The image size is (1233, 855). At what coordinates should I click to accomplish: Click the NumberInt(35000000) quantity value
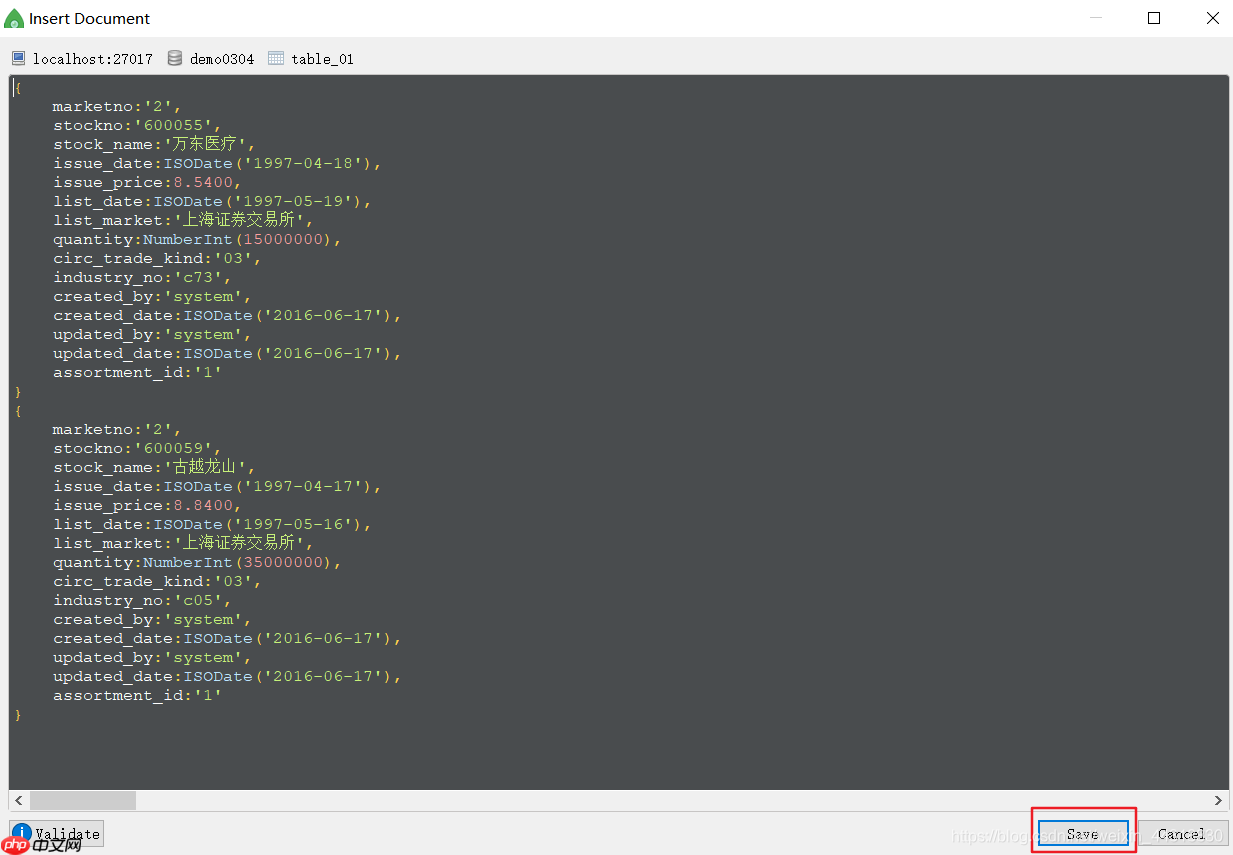coord(241,562)
